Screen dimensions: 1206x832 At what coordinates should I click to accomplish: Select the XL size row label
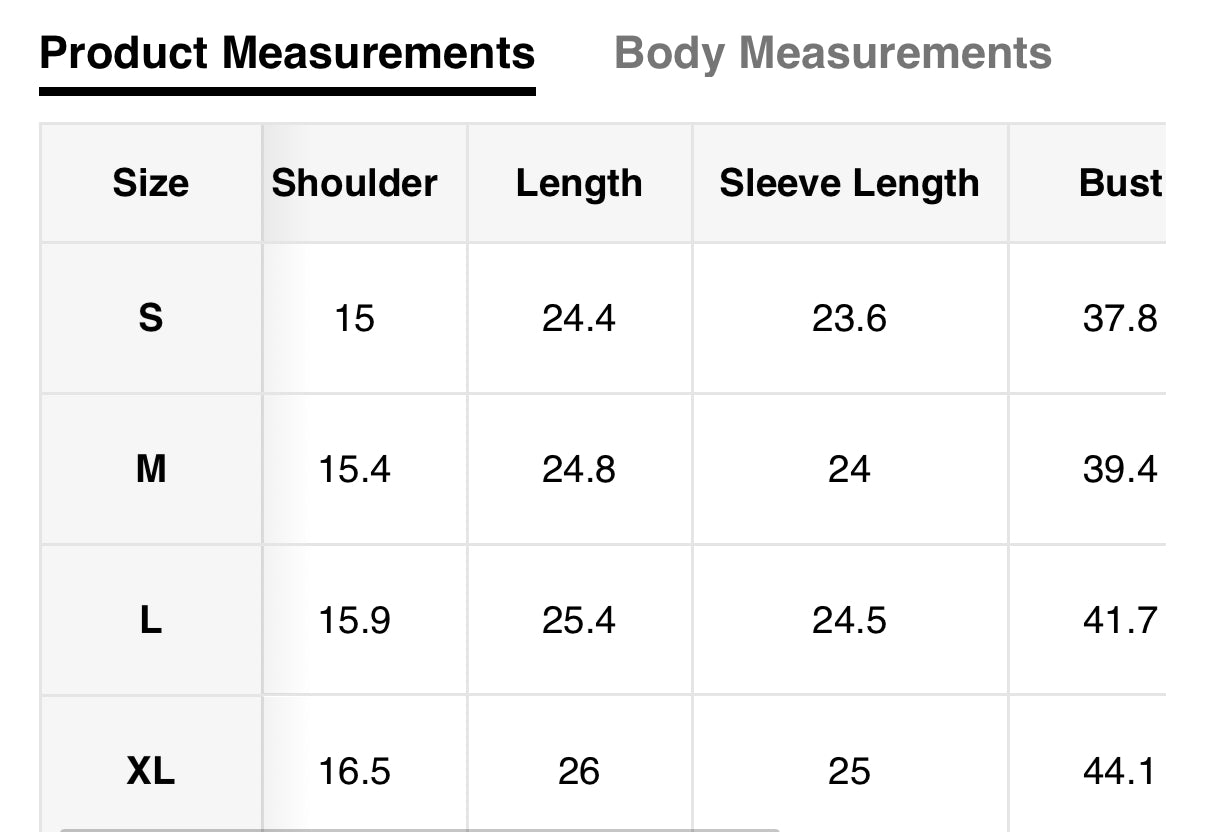[150, 771]
